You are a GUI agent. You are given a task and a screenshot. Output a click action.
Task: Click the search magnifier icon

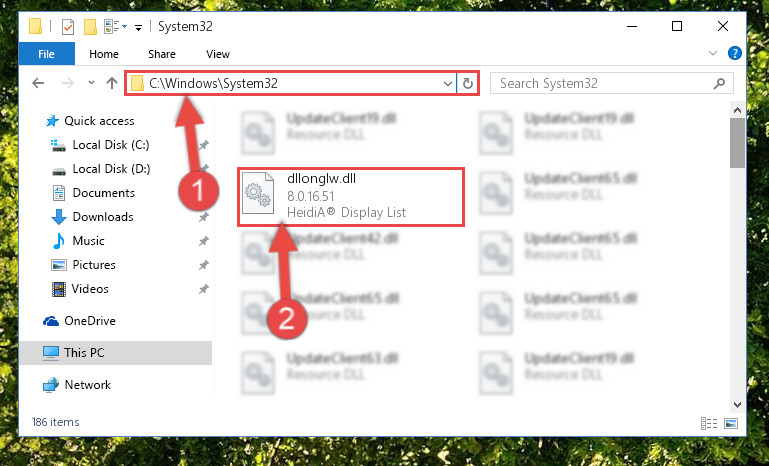click(719, 83)
